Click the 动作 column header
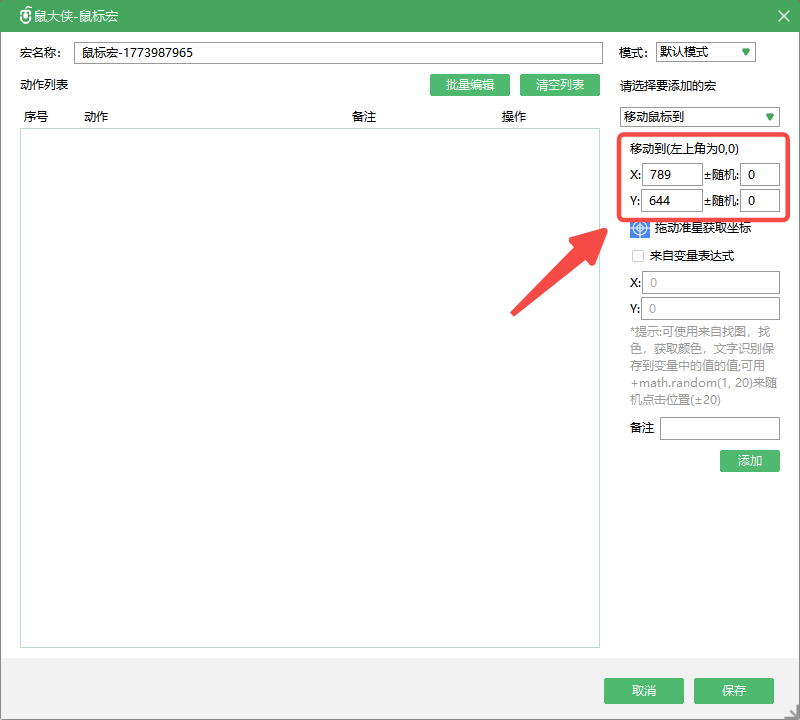800x720 pixels. pyautogui.click(x=96, y=117)
